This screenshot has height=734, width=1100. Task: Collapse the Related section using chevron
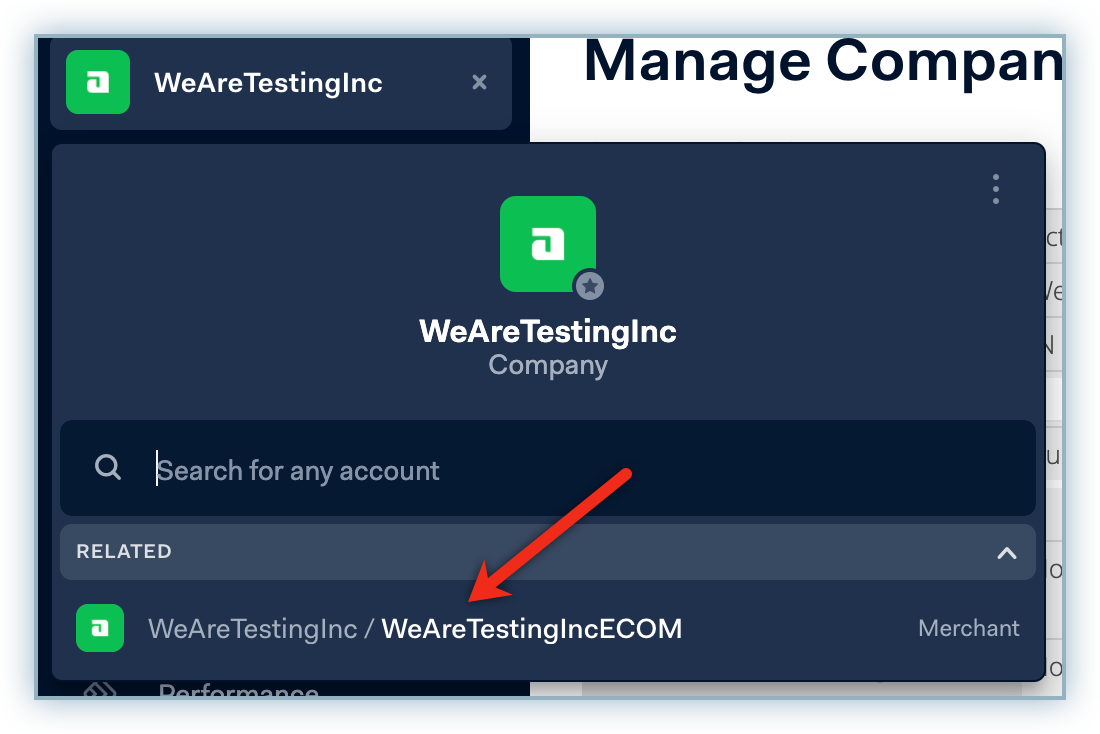[1007, 552]
